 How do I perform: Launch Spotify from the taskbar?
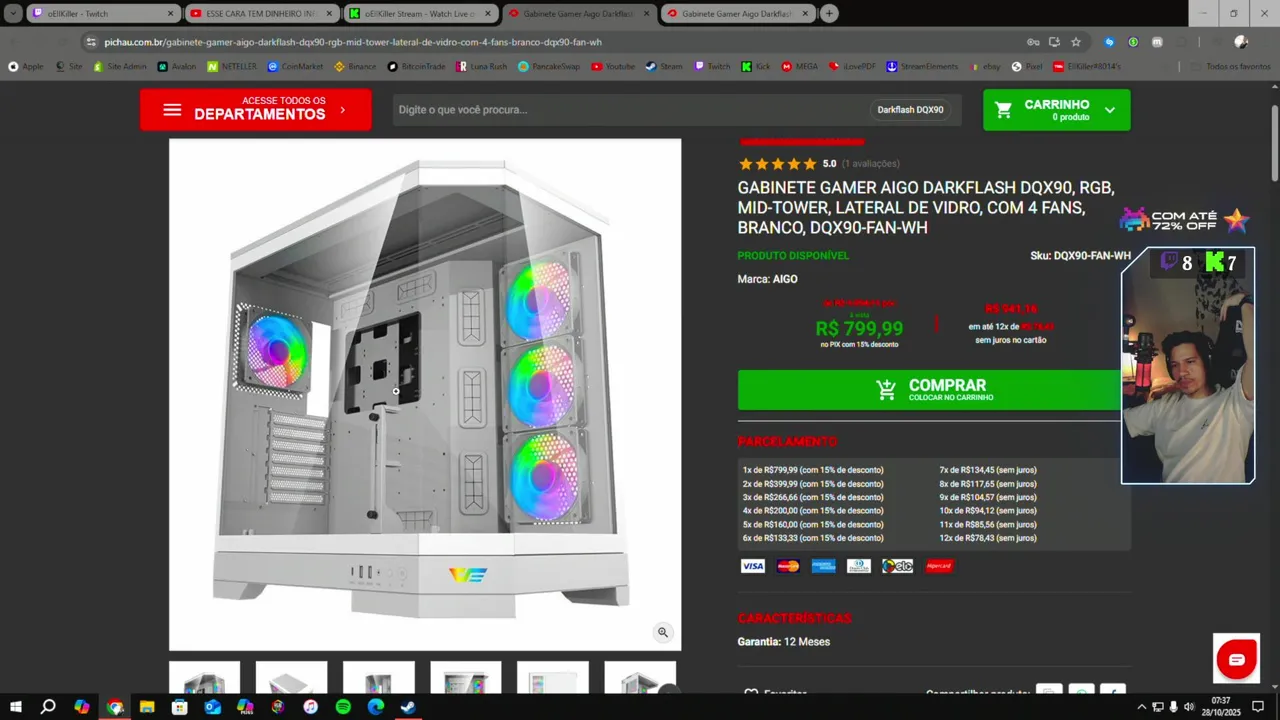click(x=343, y=707)
